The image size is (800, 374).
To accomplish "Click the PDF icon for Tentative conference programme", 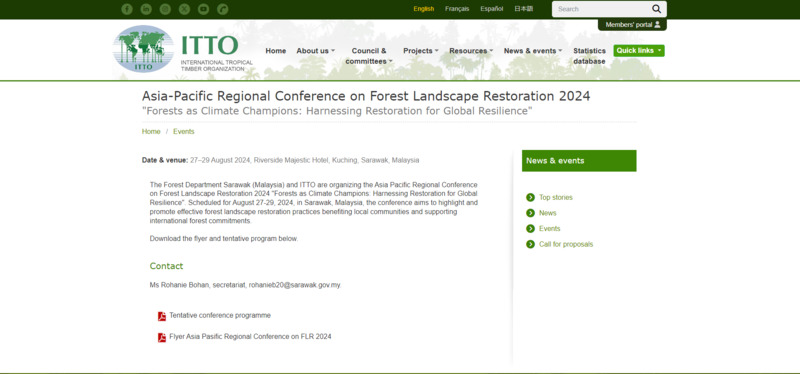I will coord(162,316).
